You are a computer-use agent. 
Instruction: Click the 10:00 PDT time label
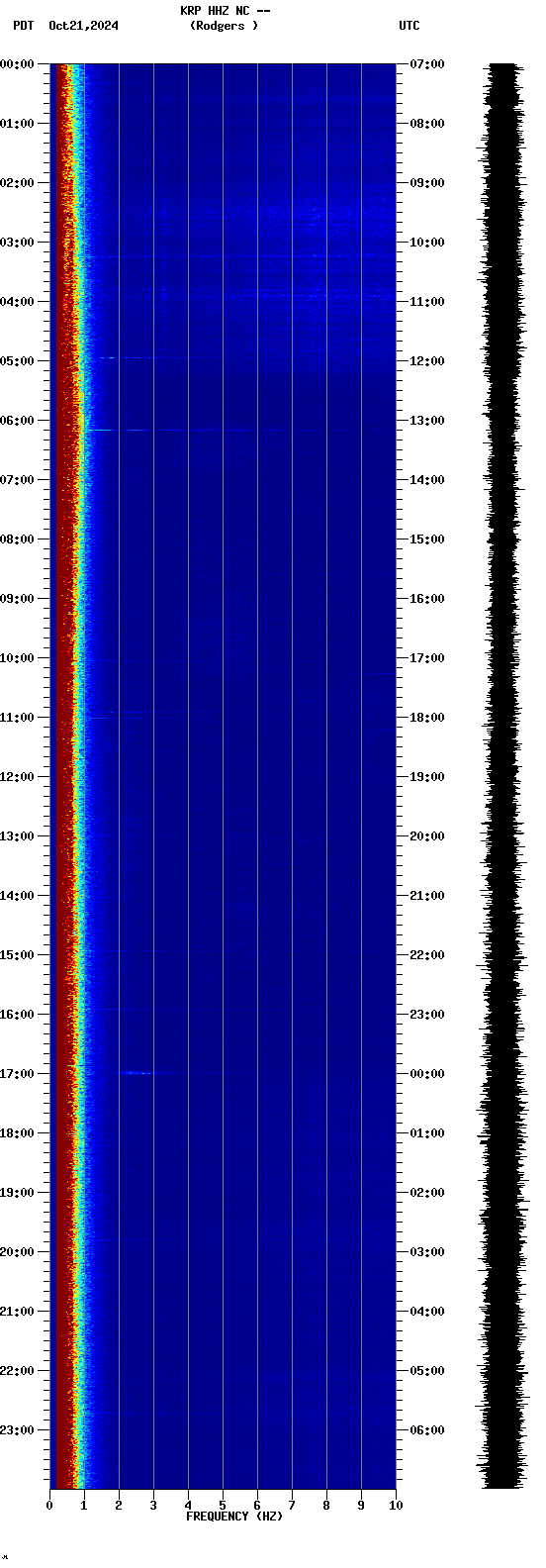(x=17, y=658)
